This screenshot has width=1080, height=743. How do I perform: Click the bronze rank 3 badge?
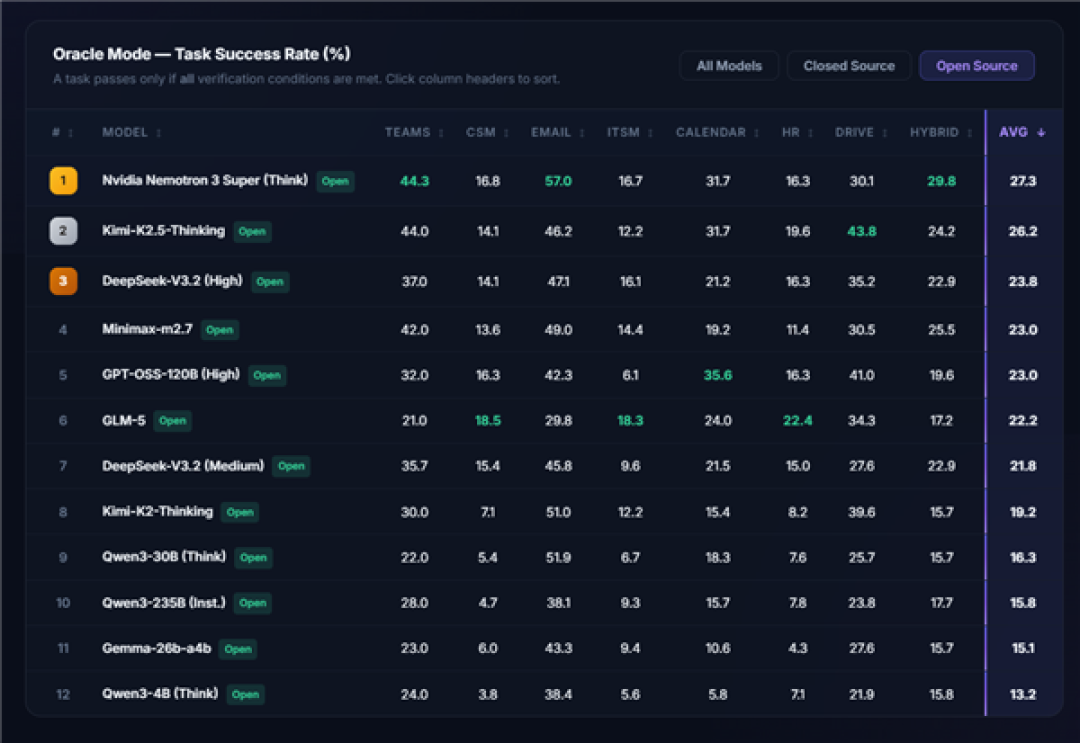point(63,281)
